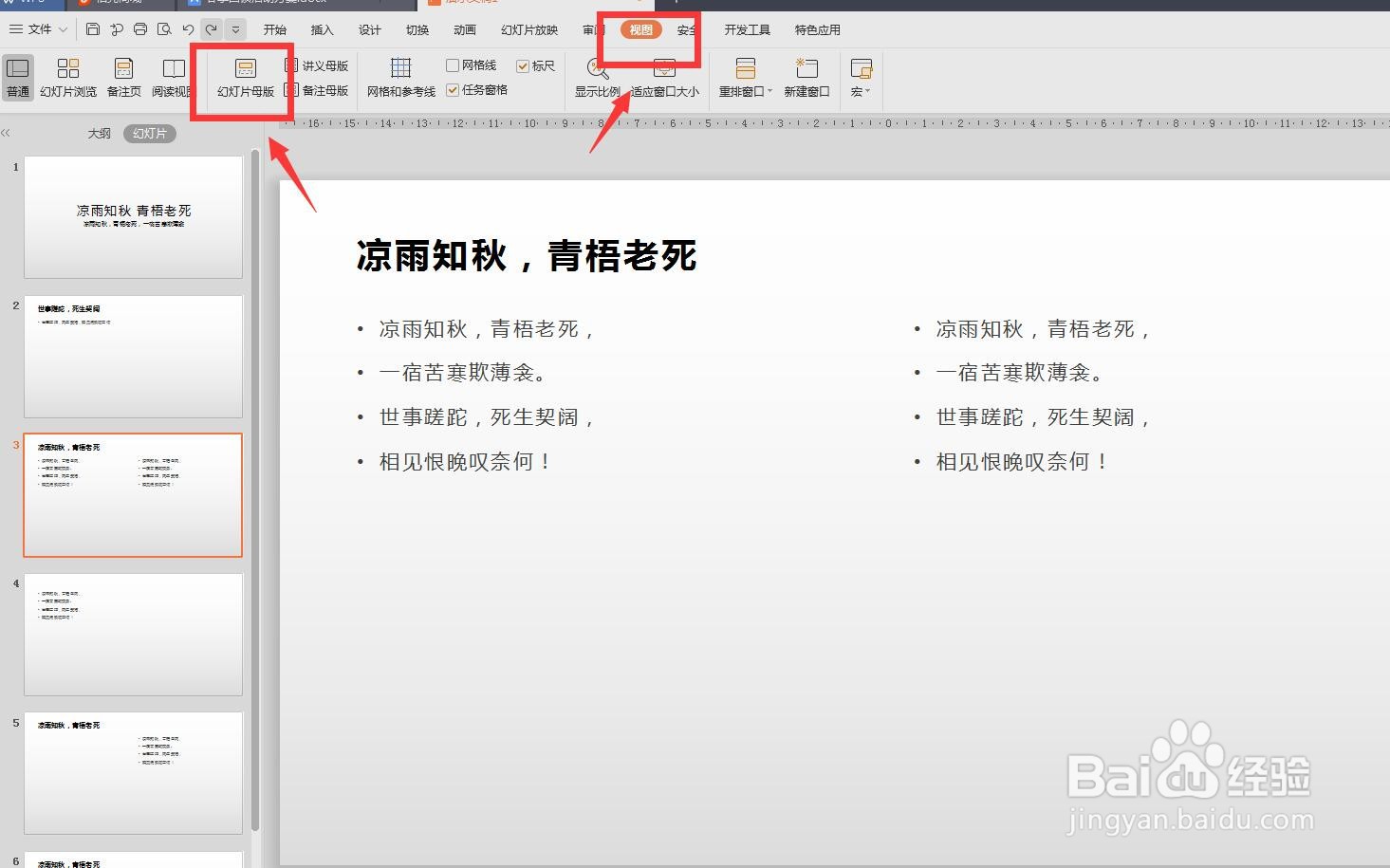Open the Slide Show (幻灯片放映) tab
This screenshot has width=1390, height=868.
(529, 29)
